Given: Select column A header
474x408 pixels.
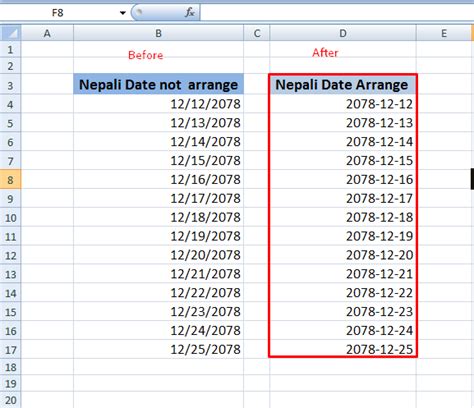Looking at the screenshot, I should point(47,33).
